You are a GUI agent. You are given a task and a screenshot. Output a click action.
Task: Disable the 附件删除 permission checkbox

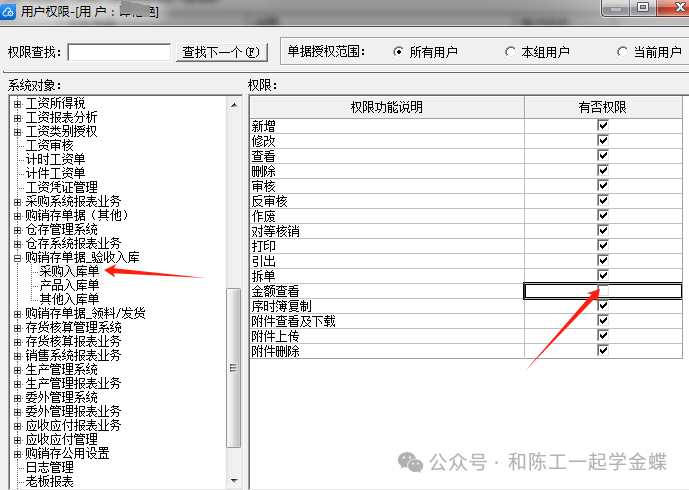pyautogui.click(x=602, y=351)
